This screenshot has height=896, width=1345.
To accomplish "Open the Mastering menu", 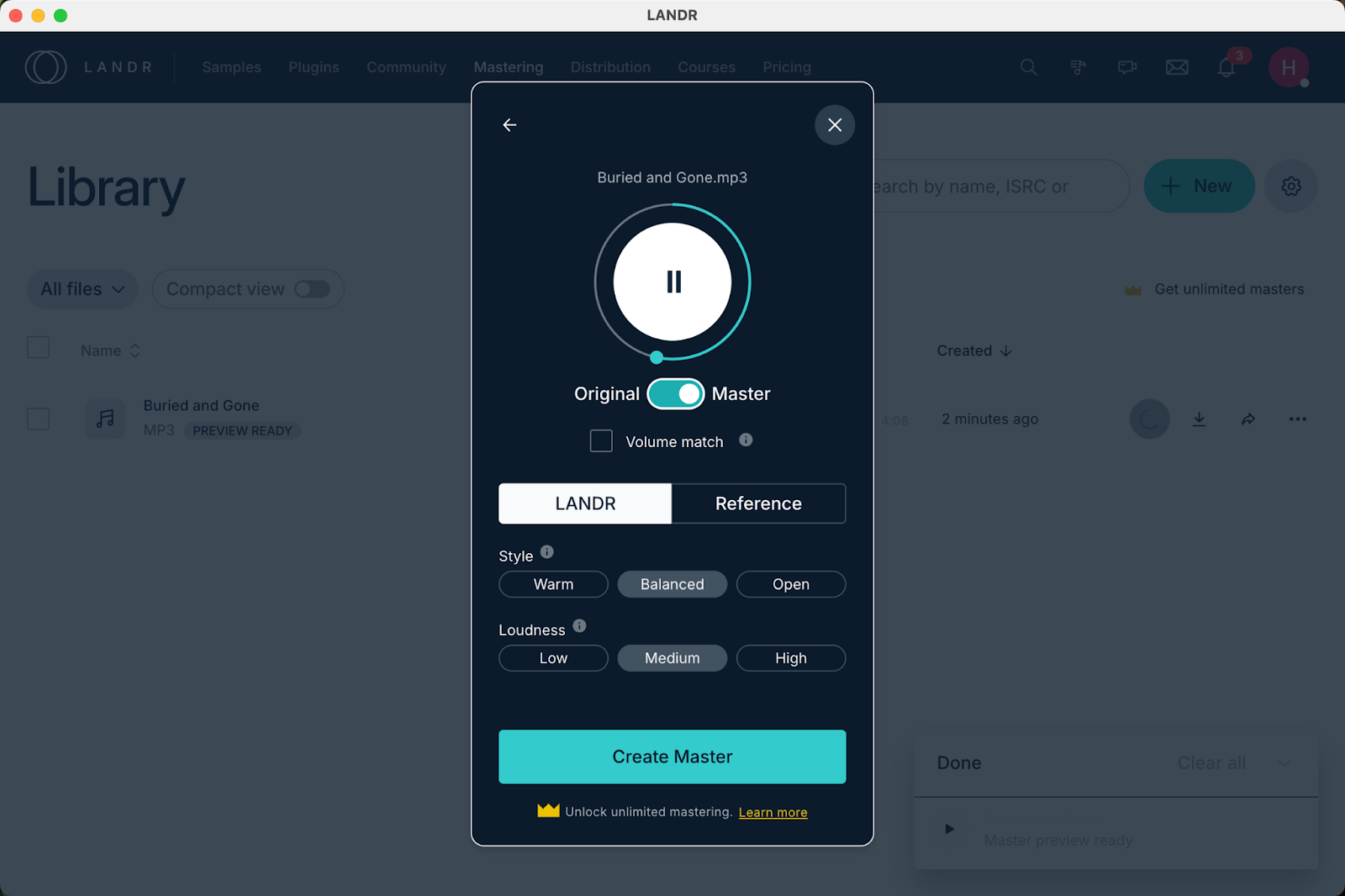I will [x=509, y=67].
